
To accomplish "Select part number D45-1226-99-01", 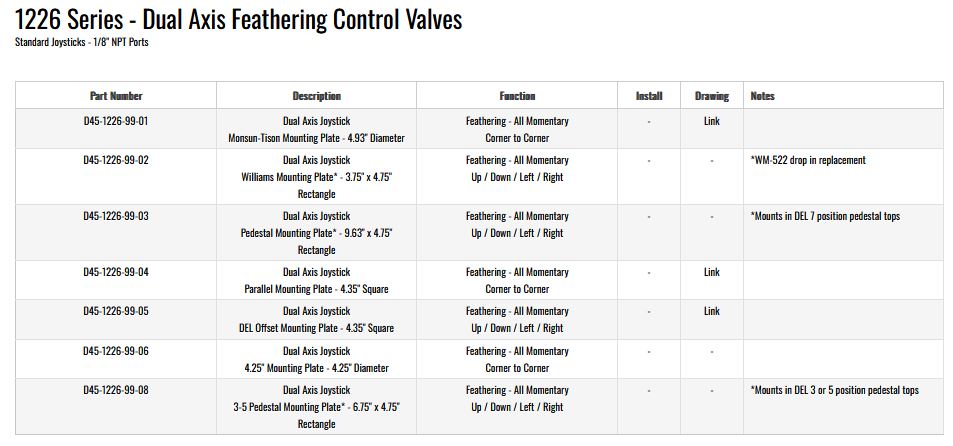I will [116, 121].
